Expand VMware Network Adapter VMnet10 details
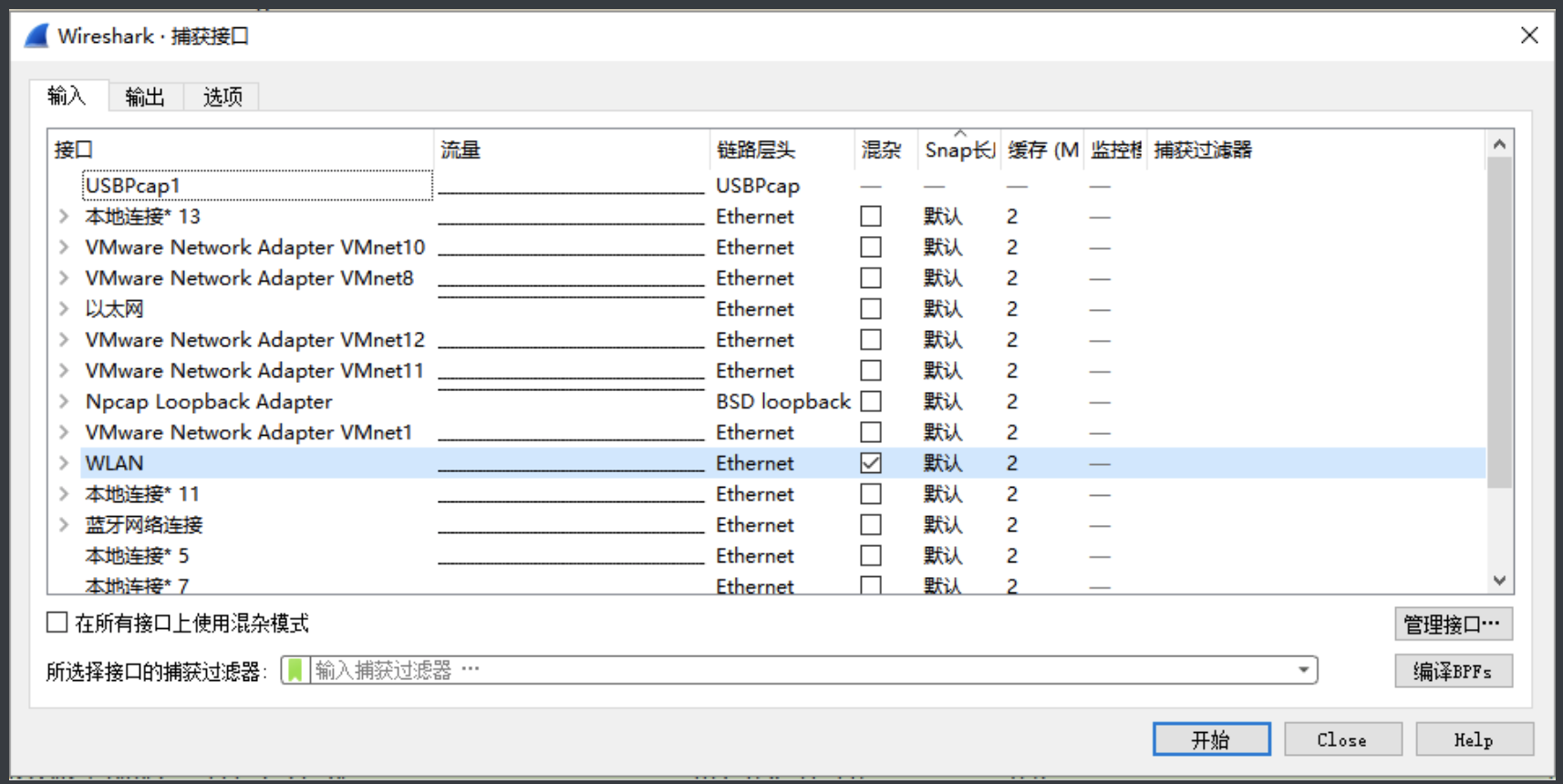The image size is (1563, 784). pos(64,247)
